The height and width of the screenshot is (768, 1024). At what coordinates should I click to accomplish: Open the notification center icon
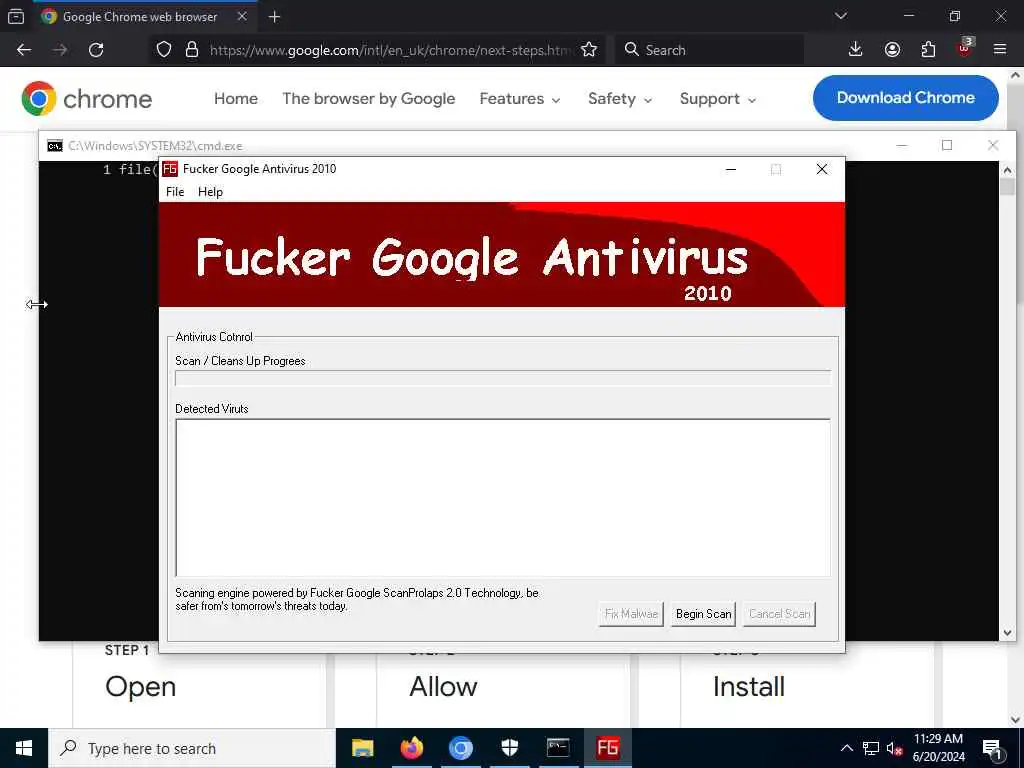(992, 749)
